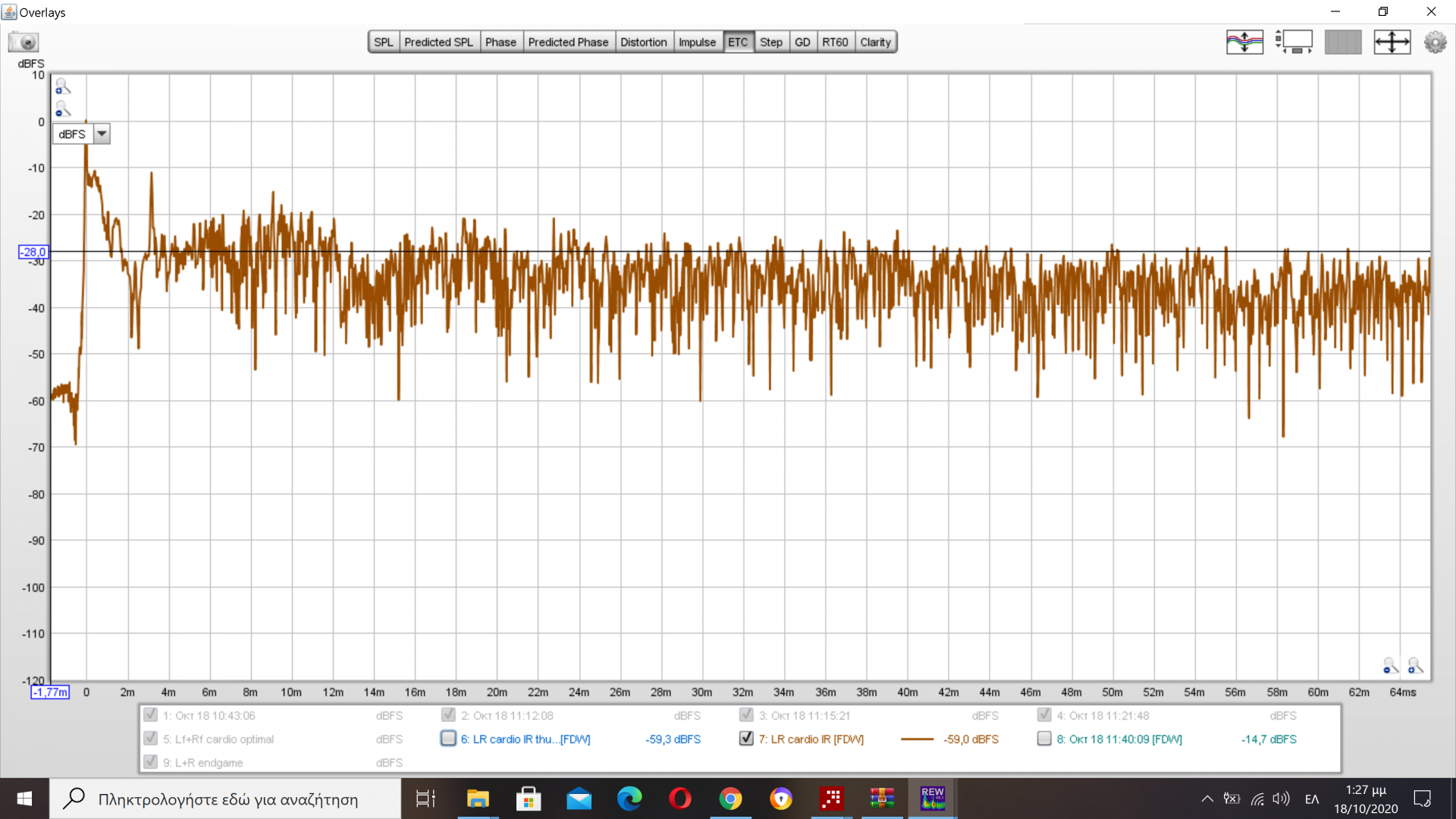Open graph limits icon
Screen dimensions: 1456x819
1294,42
